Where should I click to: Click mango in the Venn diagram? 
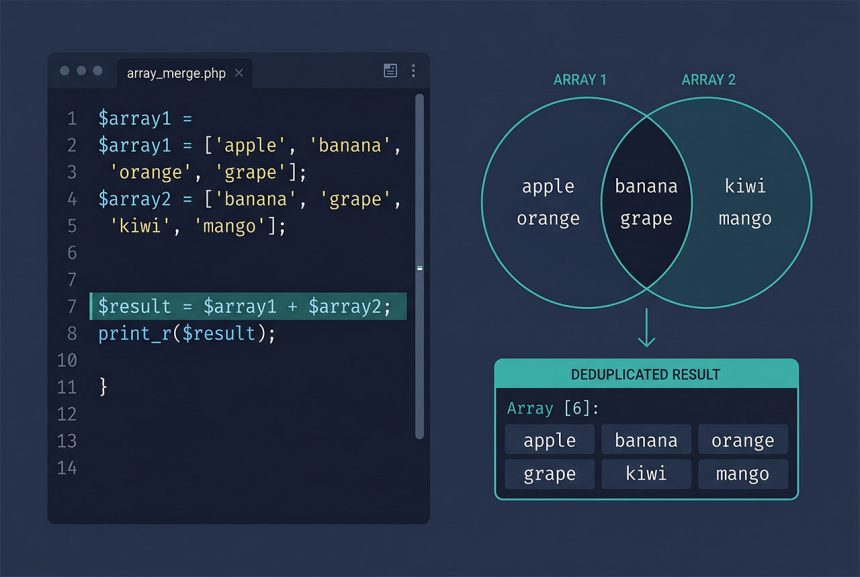tap(745, 219)
